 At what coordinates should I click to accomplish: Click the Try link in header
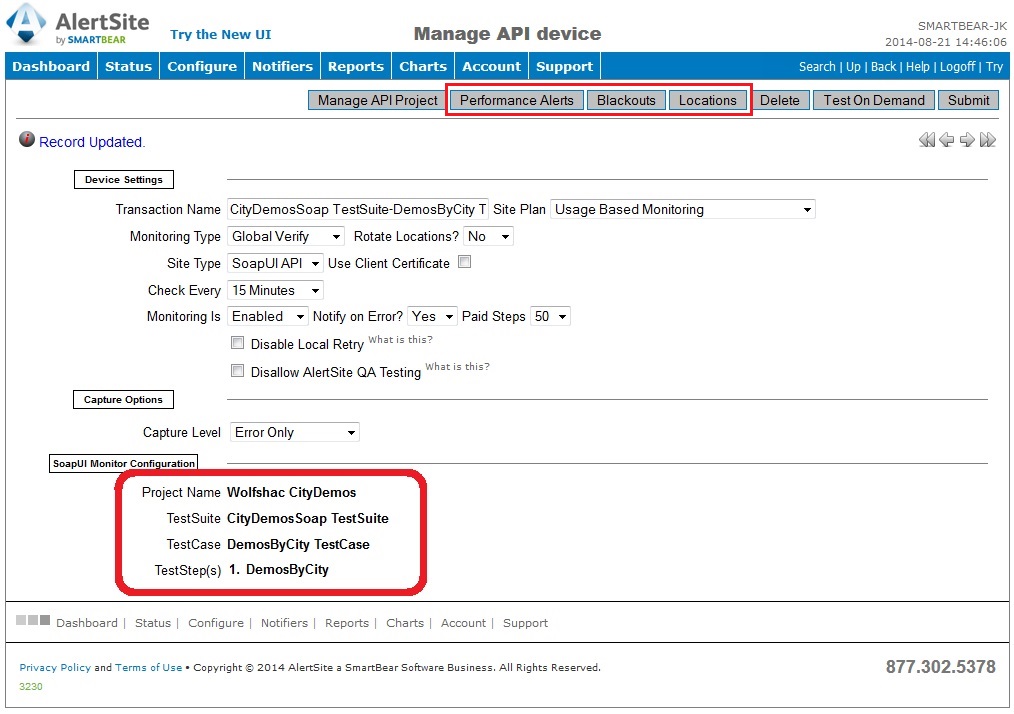point(995,67)
